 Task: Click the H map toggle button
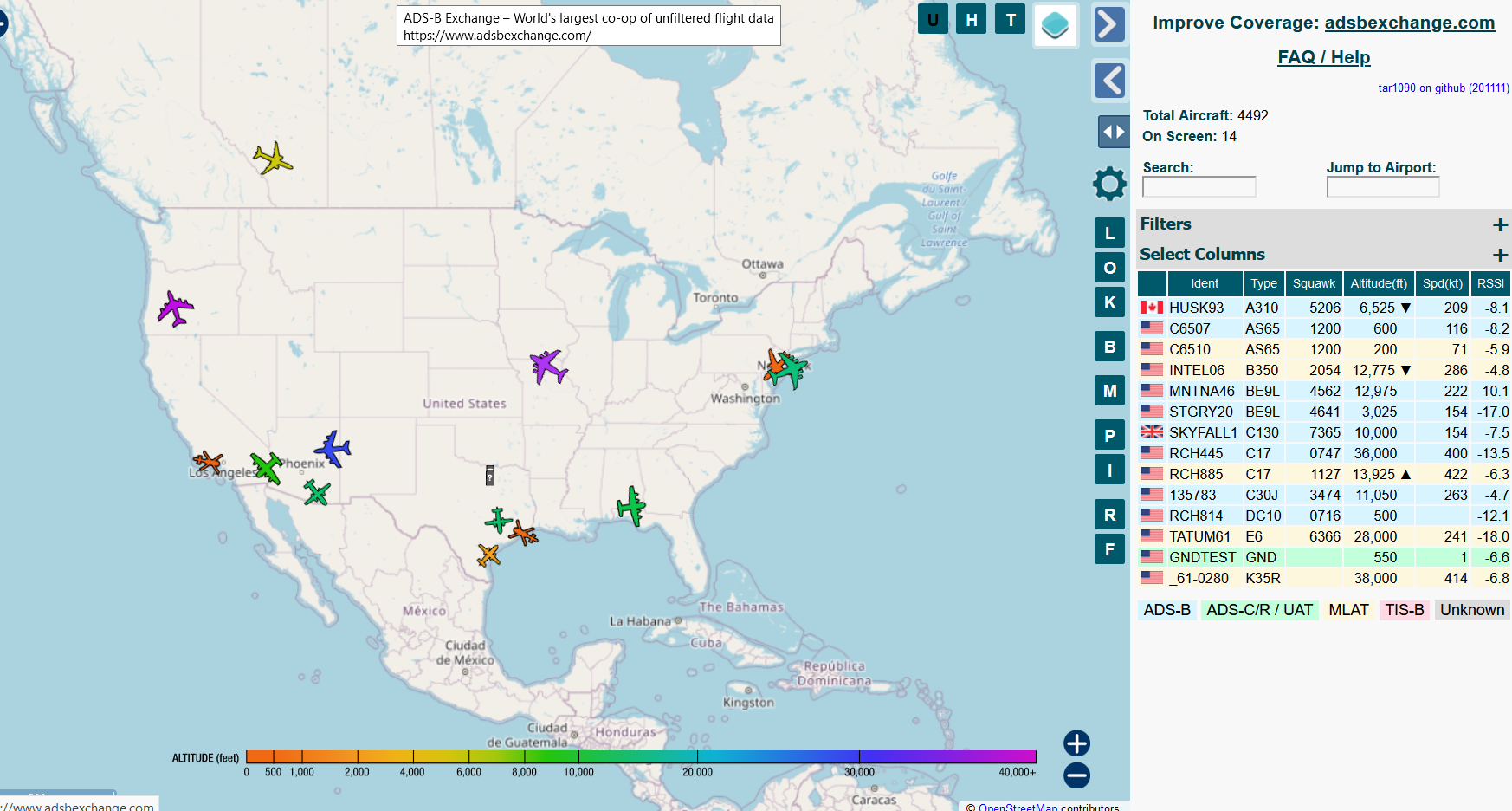[x=972, y=19]
